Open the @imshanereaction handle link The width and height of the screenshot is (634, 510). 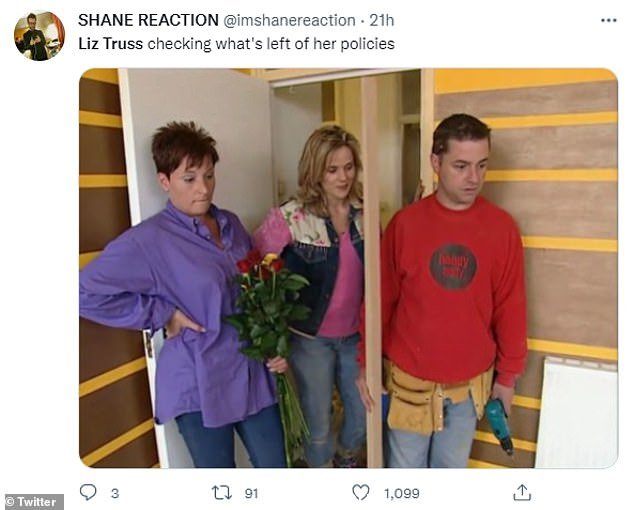click(290, 20)
